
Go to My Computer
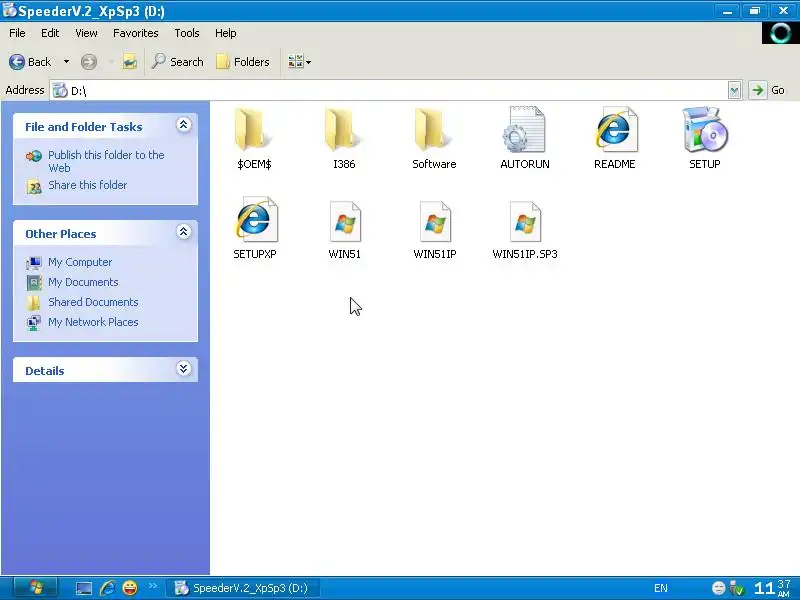coord(80,262)
